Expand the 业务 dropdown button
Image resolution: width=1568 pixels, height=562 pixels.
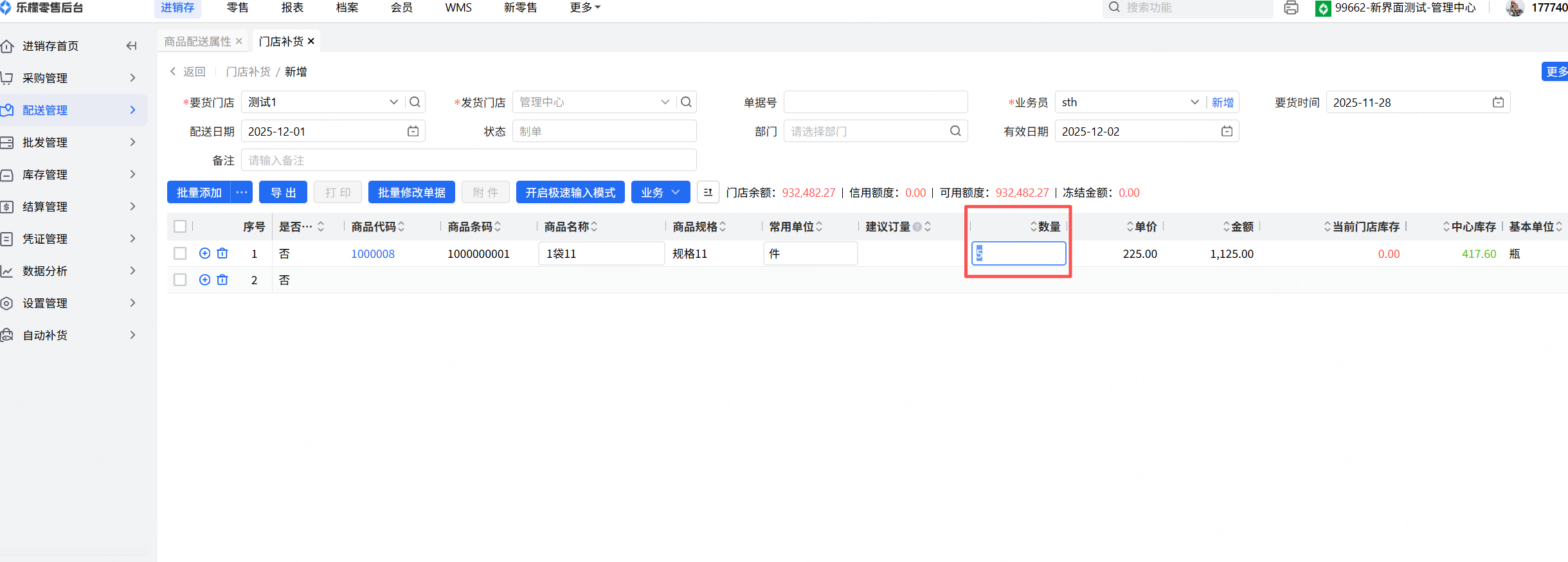660,192
